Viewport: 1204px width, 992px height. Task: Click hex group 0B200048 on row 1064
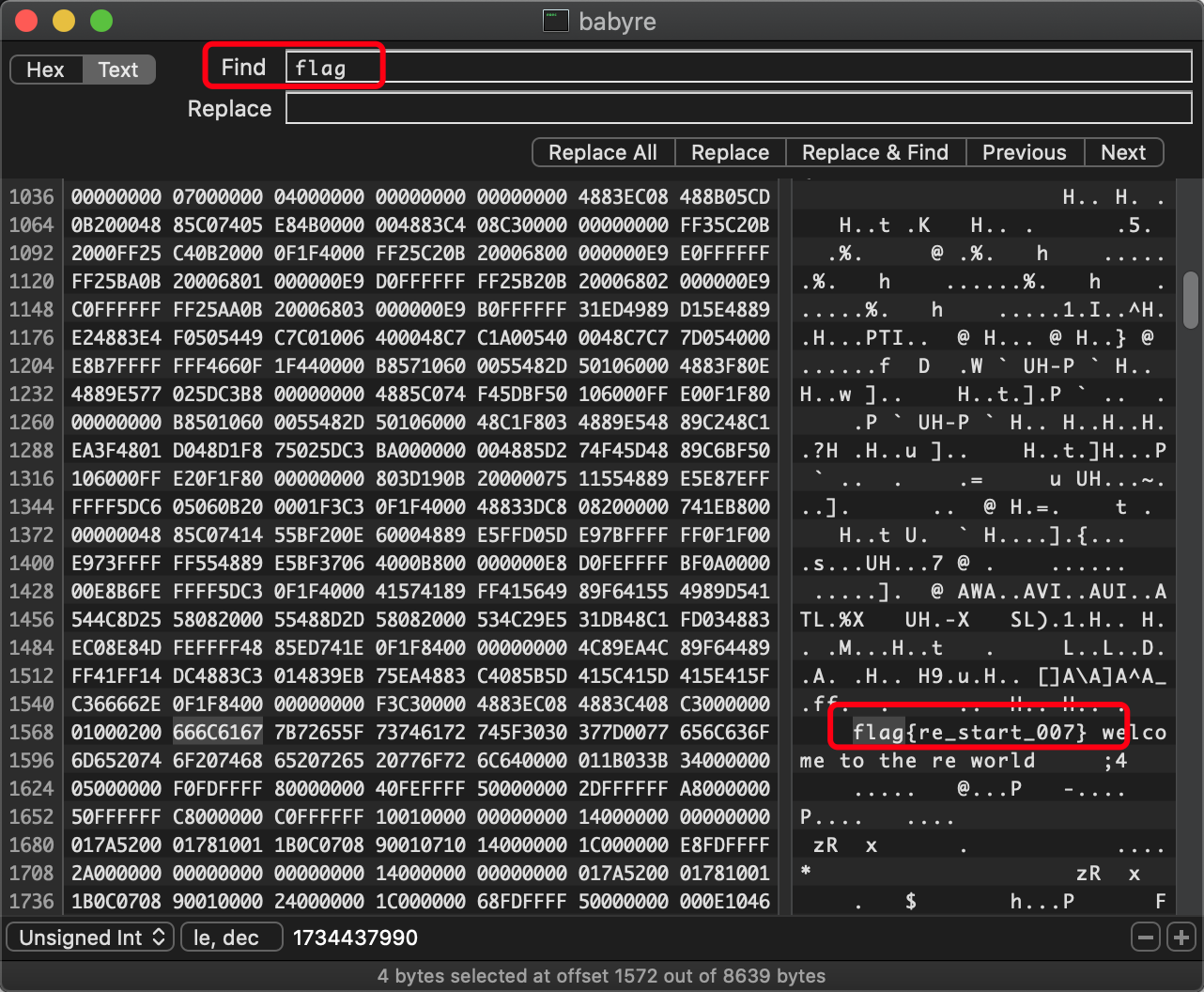(116, 225)
